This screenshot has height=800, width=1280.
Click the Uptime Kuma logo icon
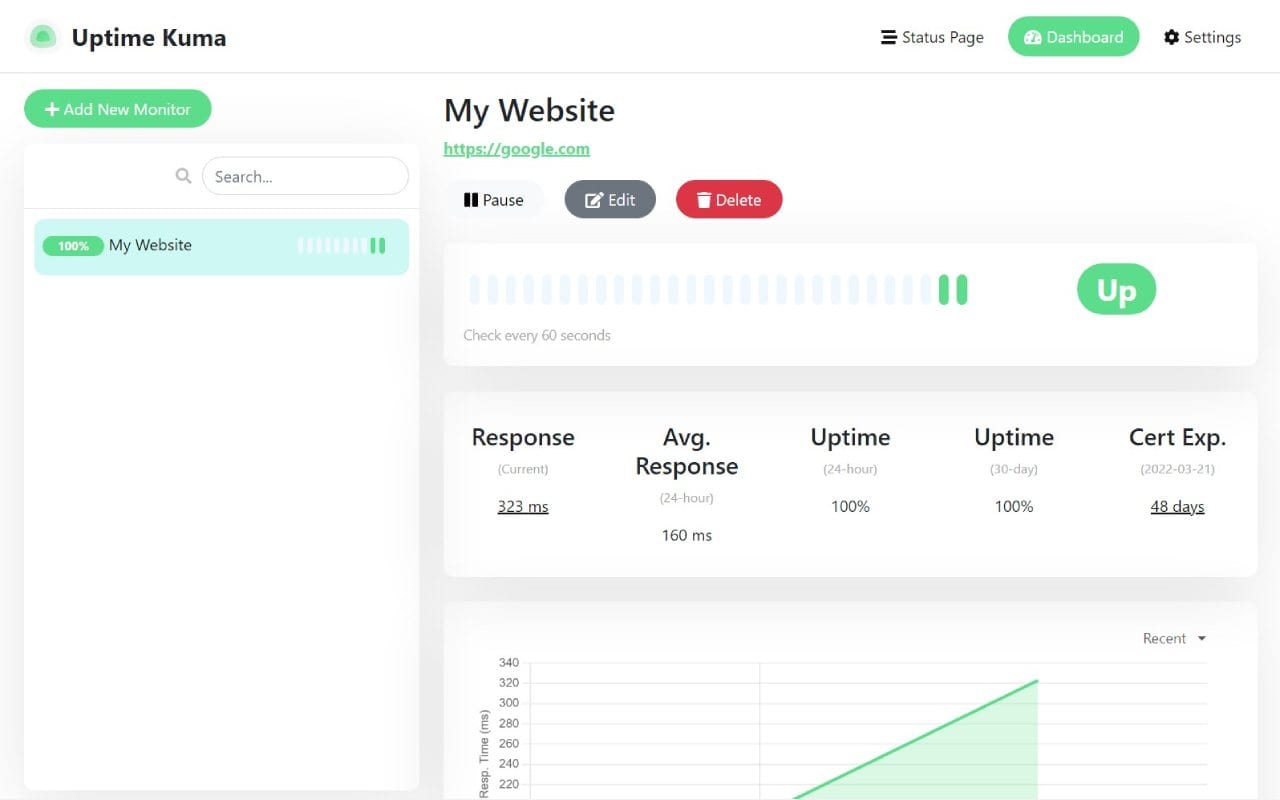tap(42, 36)
